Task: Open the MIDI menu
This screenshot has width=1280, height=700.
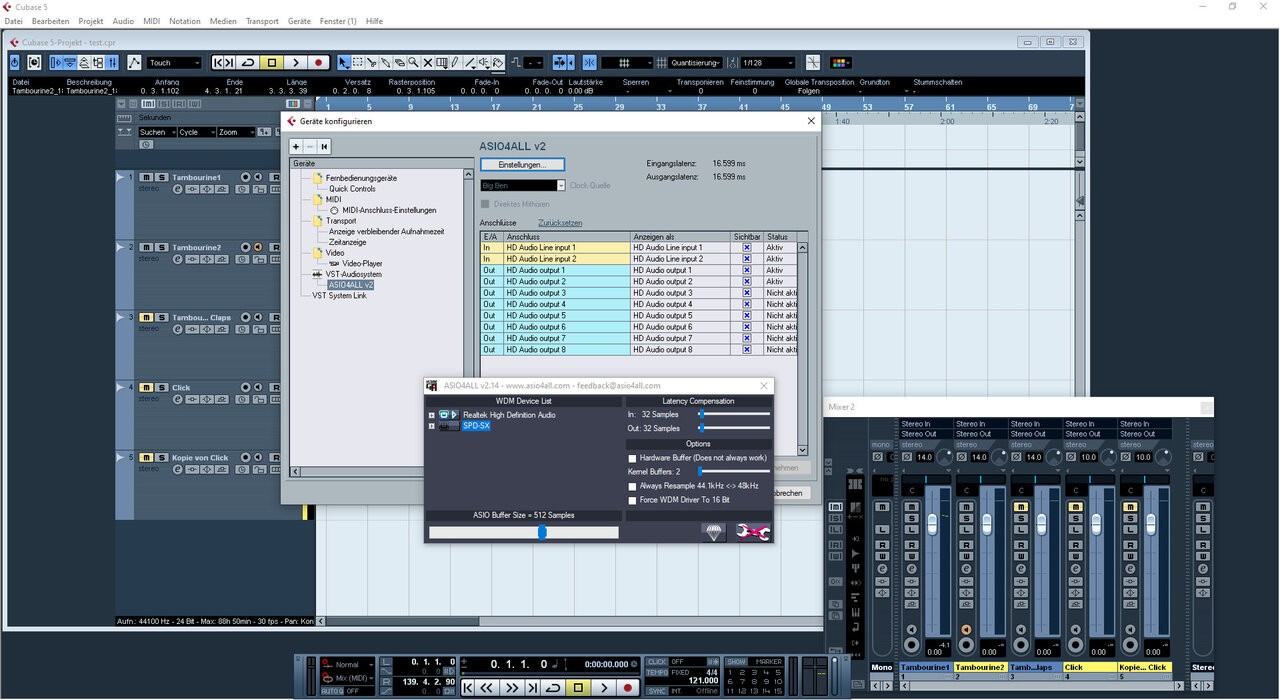Action: coord(151,21)
